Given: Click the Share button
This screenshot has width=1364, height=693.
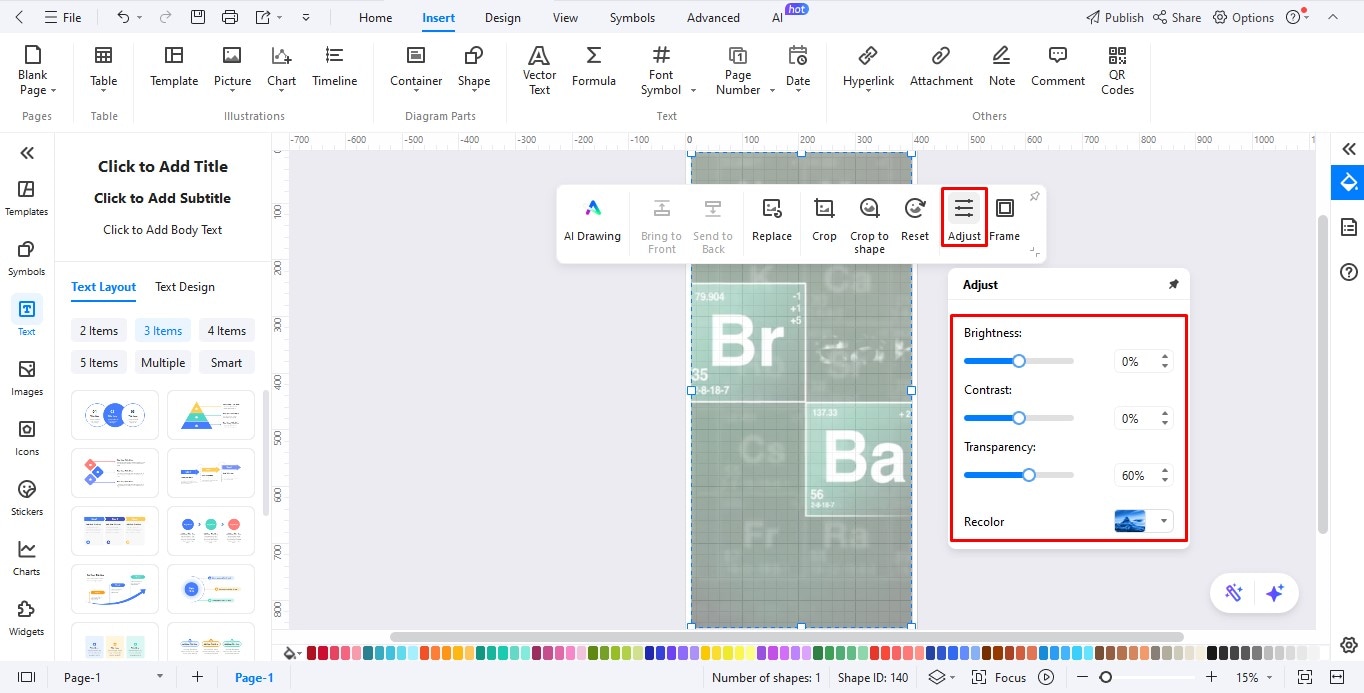Looking at the screenshot, I should pyautogui.click(x=1177, y=17).
